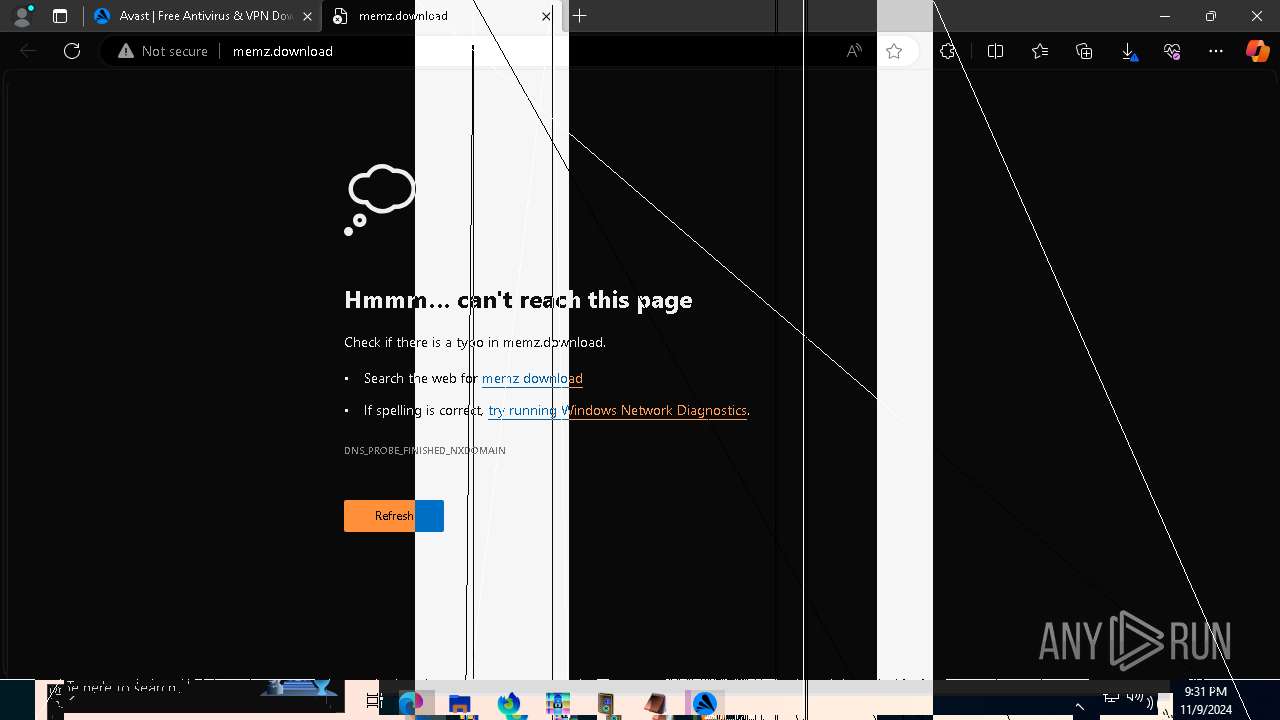This screenshot has height=720, width=1280.
Task: Open the colorful grid app on taskbar
Action: point(558,704)
